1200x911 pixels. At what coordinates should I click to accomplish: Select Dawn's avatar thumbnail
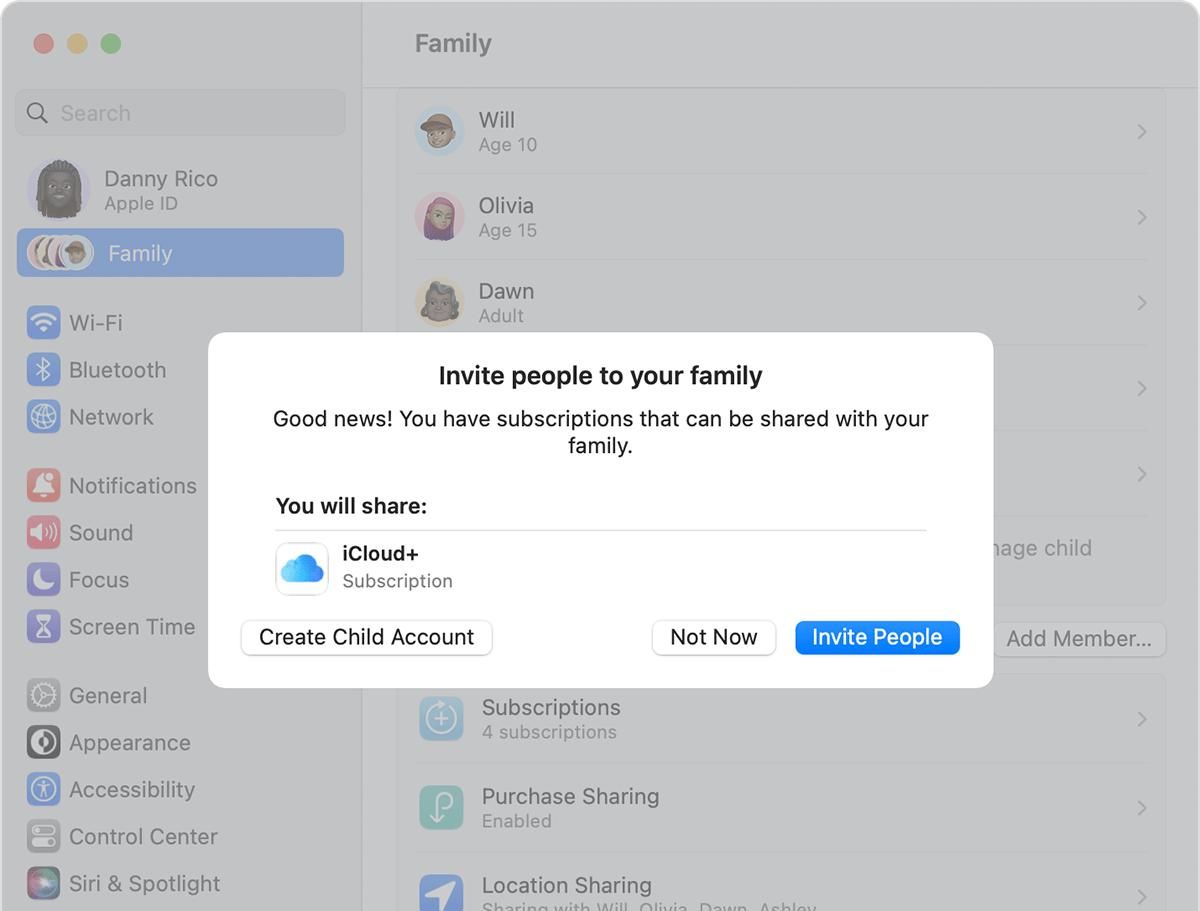tap(439, 303)
